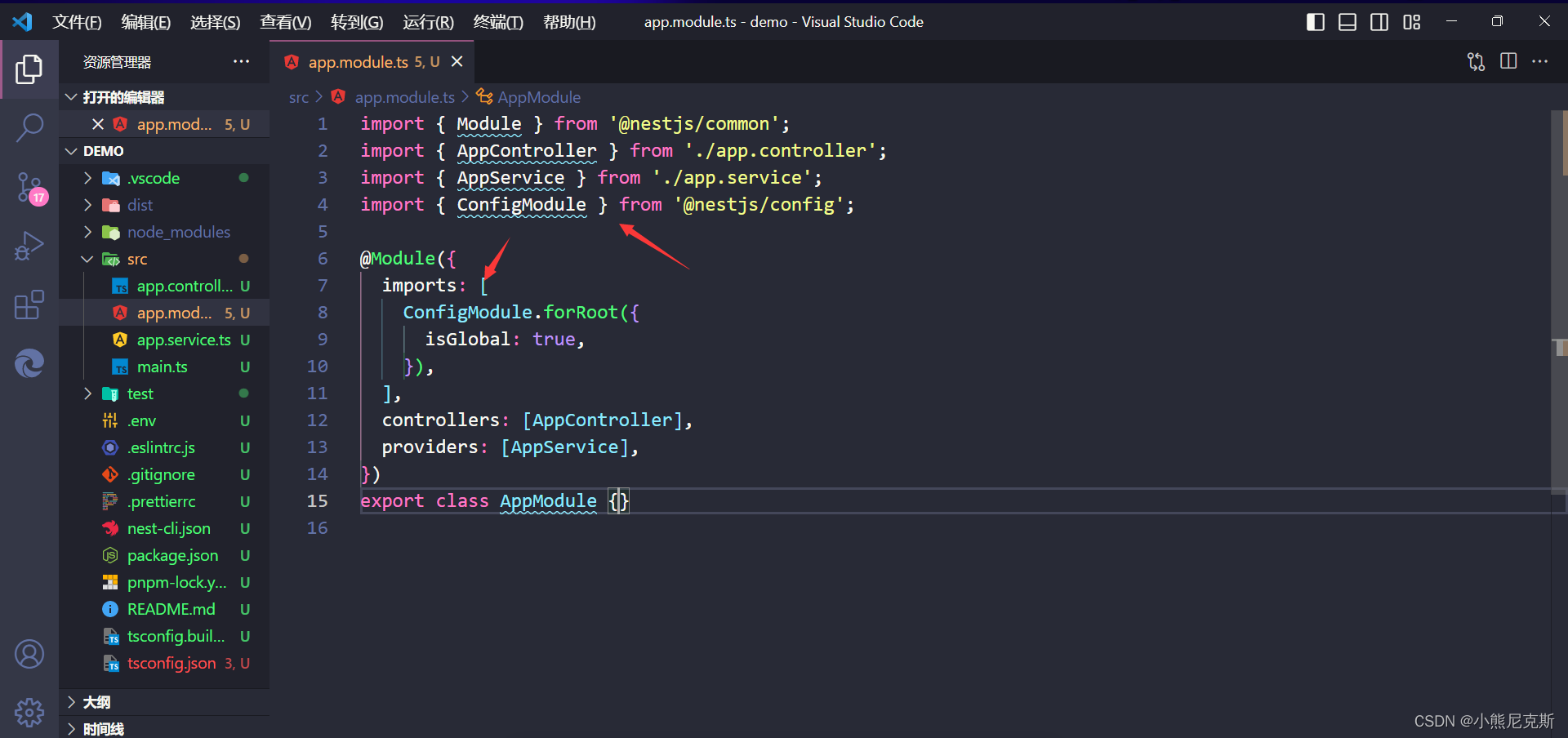Open the Explorer view in activity bar
1568x738 pixels.
tap(29, 69)
